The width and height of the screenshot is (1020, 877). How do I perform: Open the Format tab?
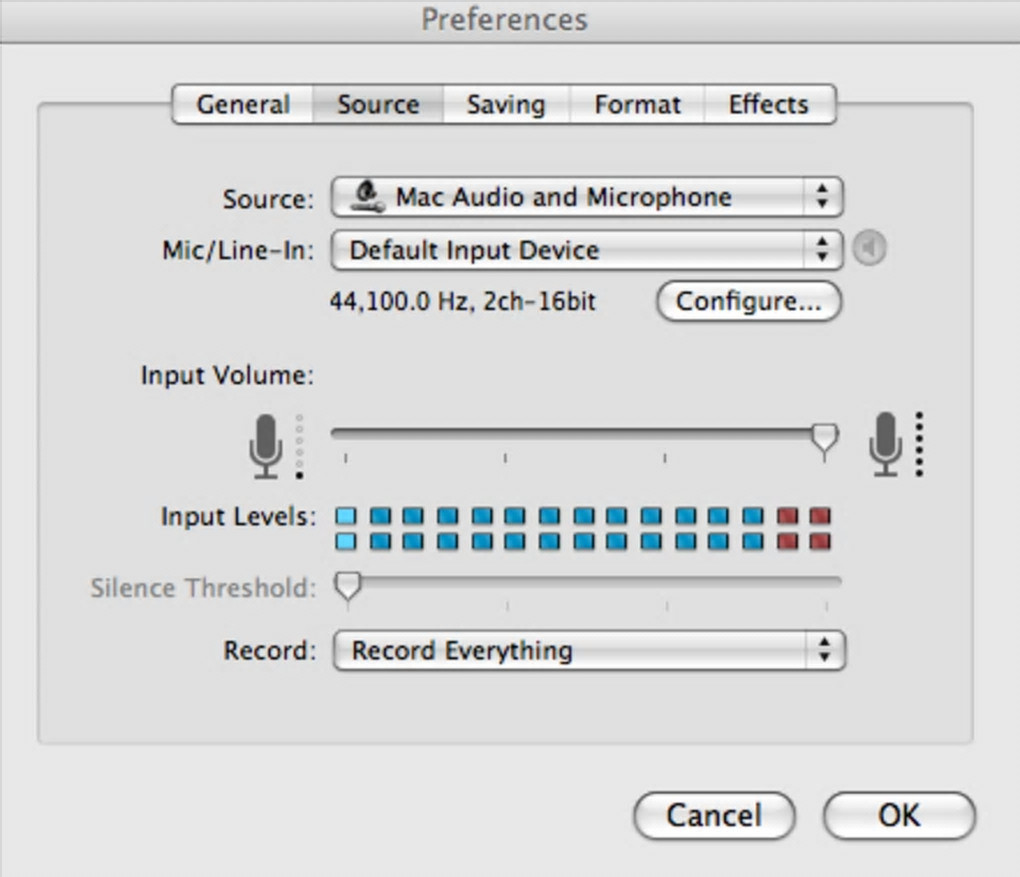pos(637,105)
